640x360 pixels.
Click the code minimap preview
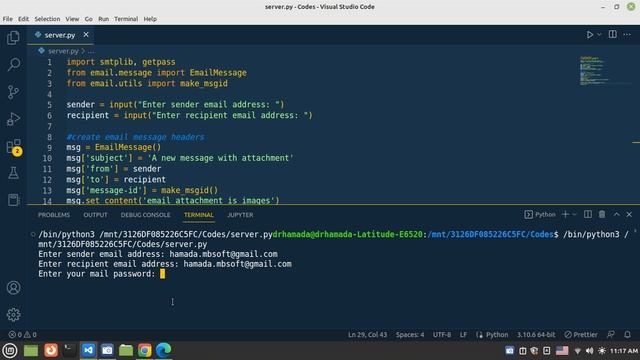595,71
